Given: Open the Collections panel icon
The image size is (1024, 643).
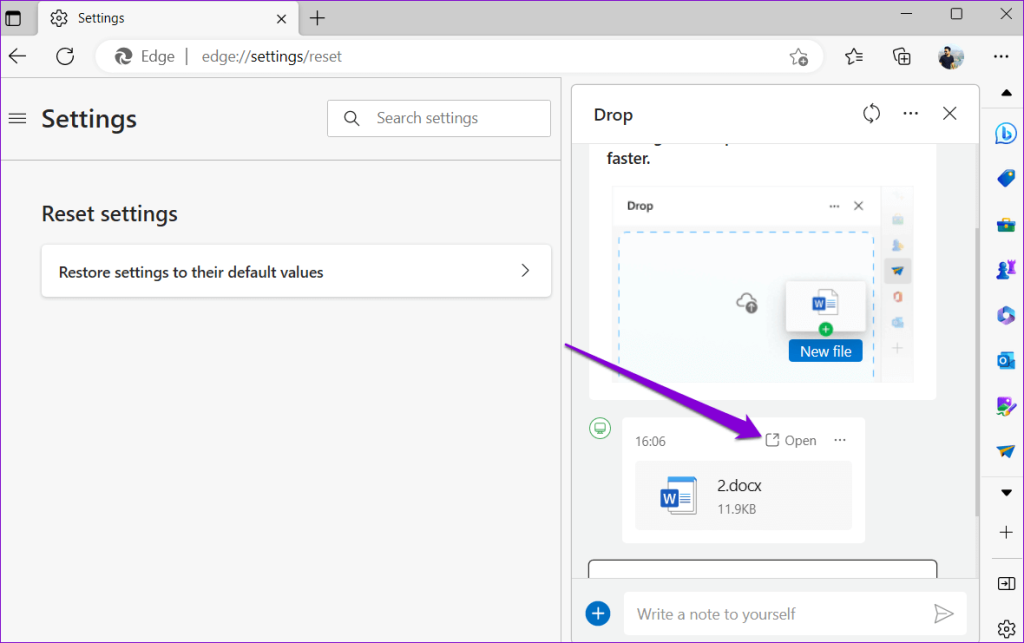Looking at the screenshot, I should point(901,57).
